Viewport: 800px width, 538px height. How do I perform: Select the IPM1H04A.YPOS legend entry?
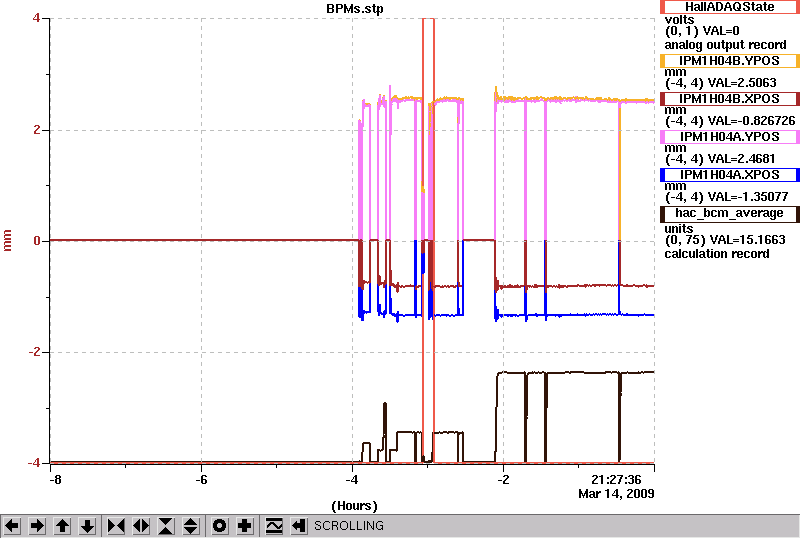tap(730, 137)
